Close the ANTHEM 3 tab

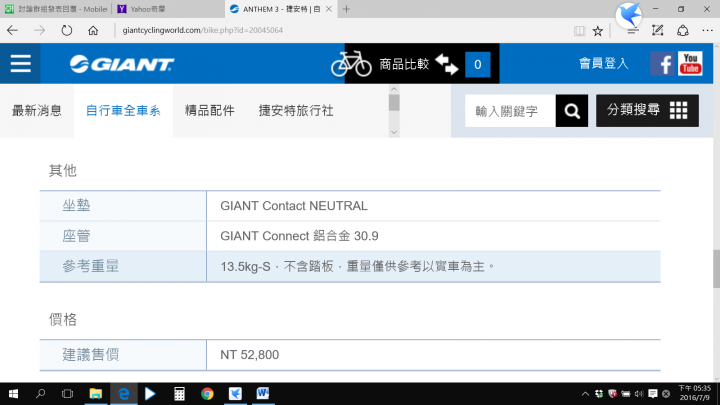click(x=329, y=9)
